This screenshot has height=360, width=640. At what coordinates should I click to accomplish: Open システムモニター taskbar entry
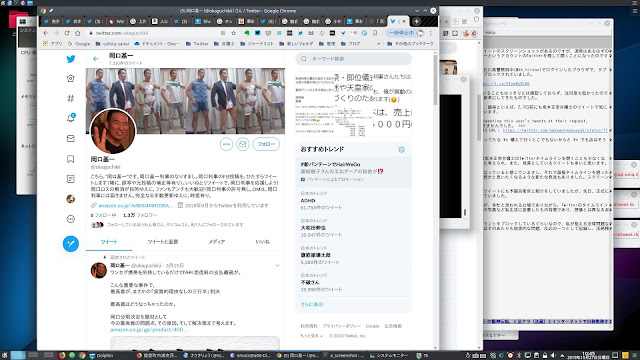[388, 356]
